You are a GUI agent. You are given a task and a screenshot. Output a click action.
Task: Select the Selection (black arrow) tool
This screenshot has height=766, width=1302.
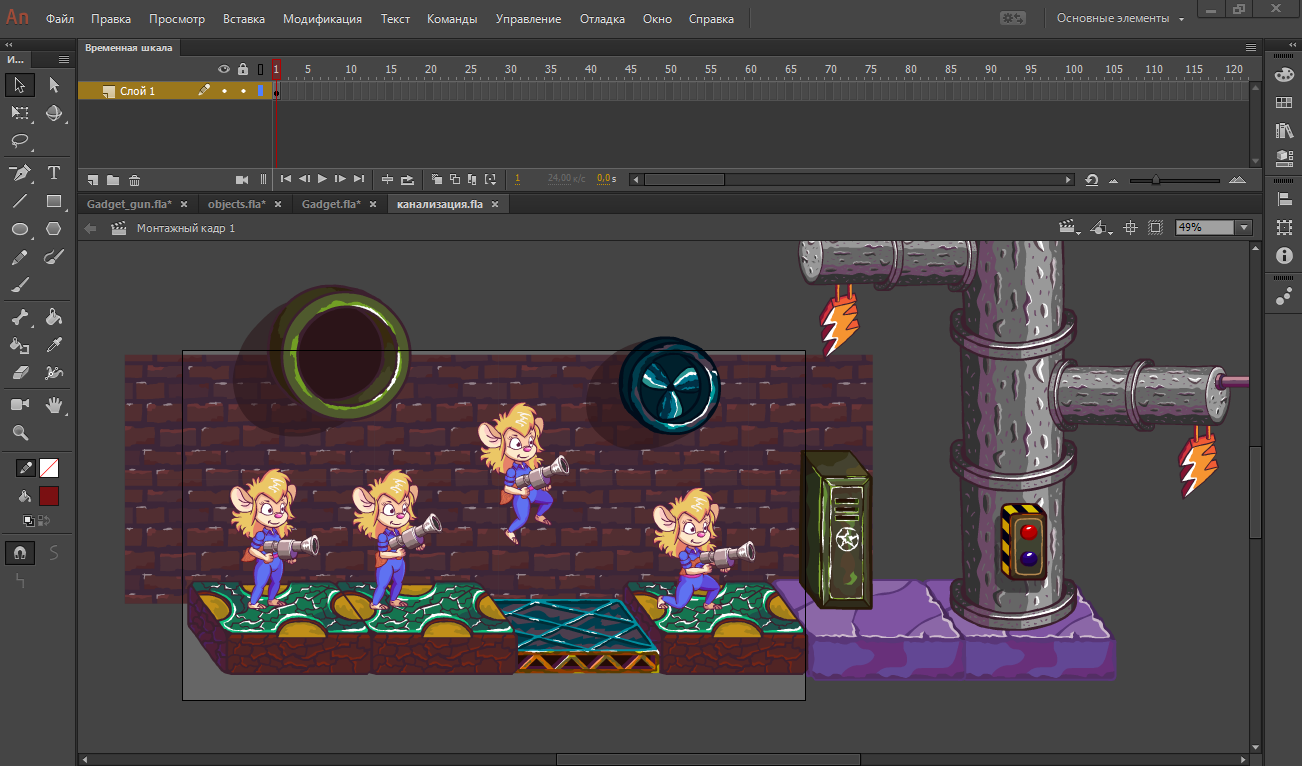(20, 85)
